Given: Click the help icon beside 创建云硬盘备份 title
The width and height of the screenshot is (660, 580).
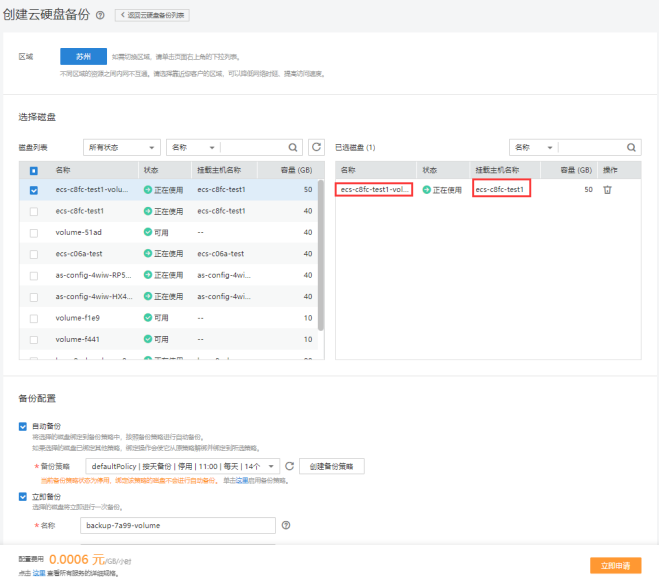Looking at the screenshot, I should pos(100,15).
